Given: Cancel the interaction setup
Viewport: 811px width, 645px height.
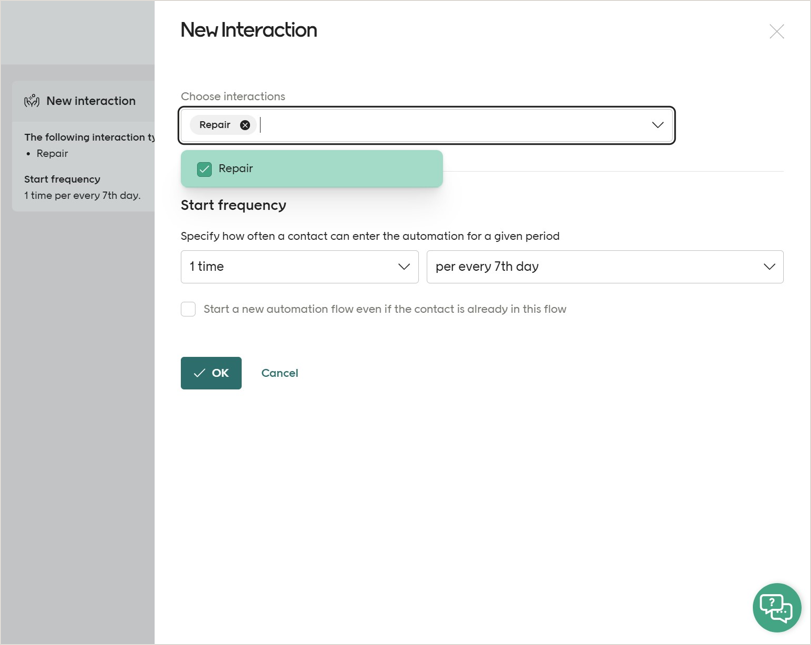Looking at the screenshot, I should (279, 372).
